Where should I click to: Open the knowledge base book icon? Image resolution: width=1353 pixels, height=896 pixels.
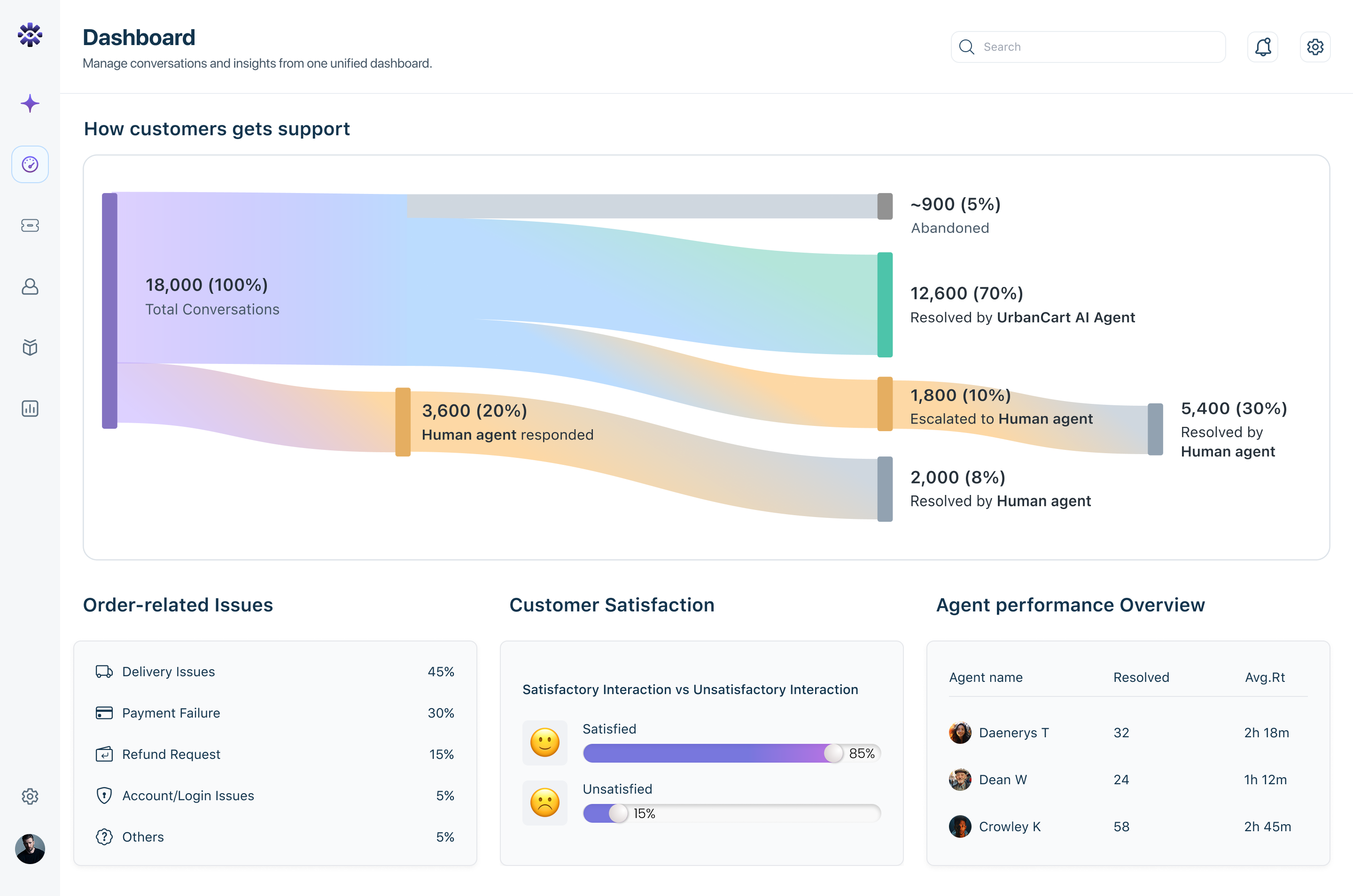pos(30,348)
